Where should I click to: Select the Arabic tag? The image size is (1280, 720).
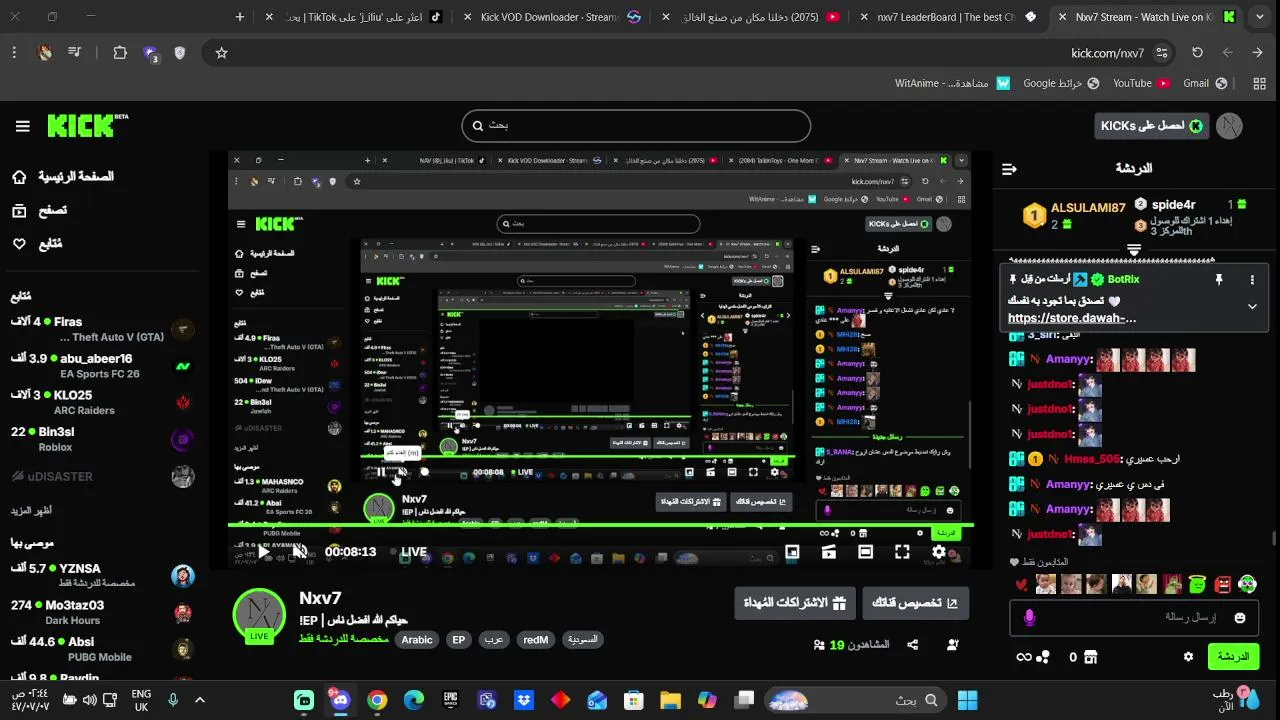click(417, 640)
